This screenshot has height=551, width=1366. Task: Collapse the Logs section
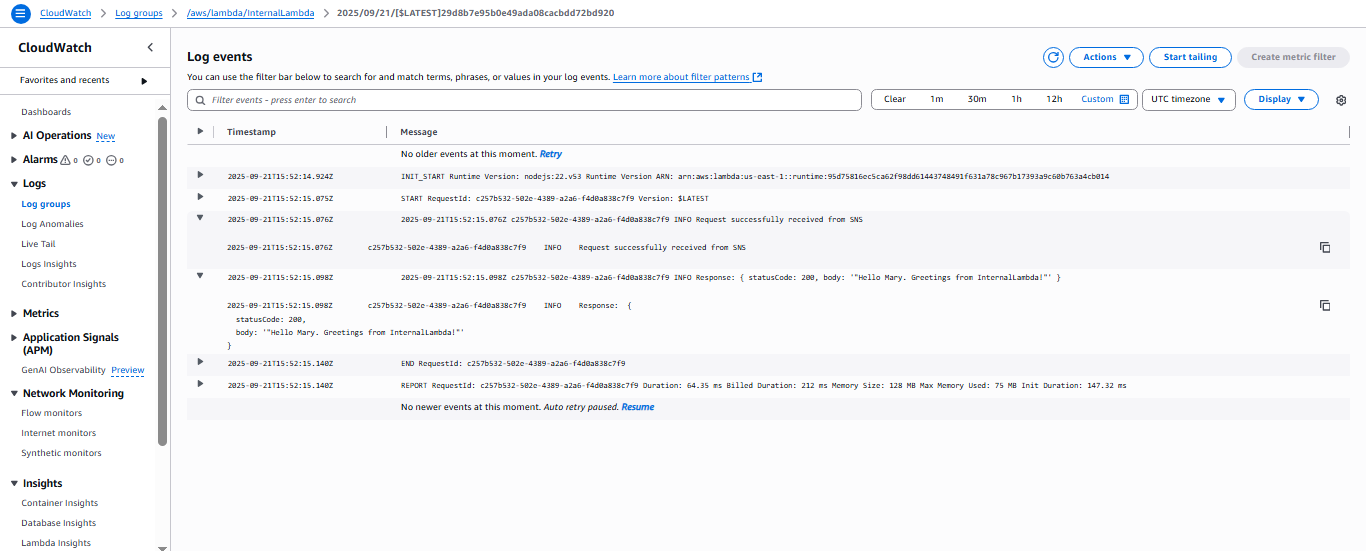[13, 184]
